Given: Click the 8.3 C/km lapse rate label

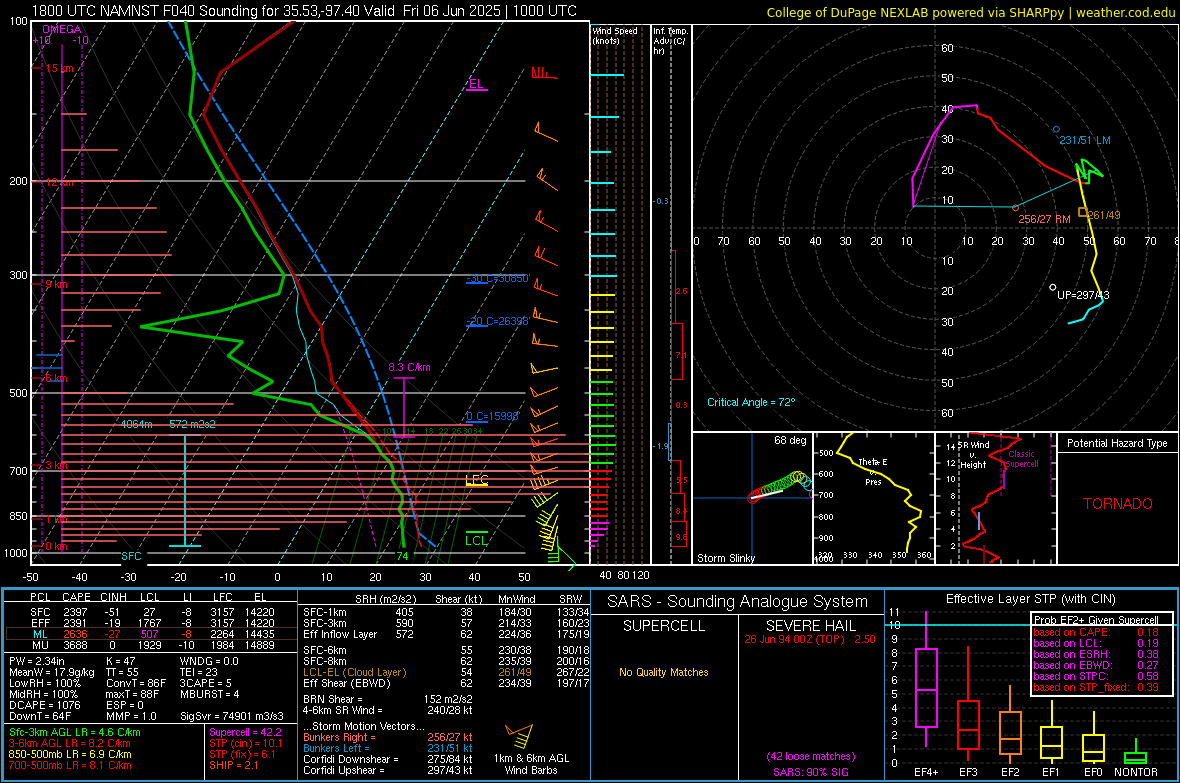Looking at the screenshot, I should pos(409,367).
